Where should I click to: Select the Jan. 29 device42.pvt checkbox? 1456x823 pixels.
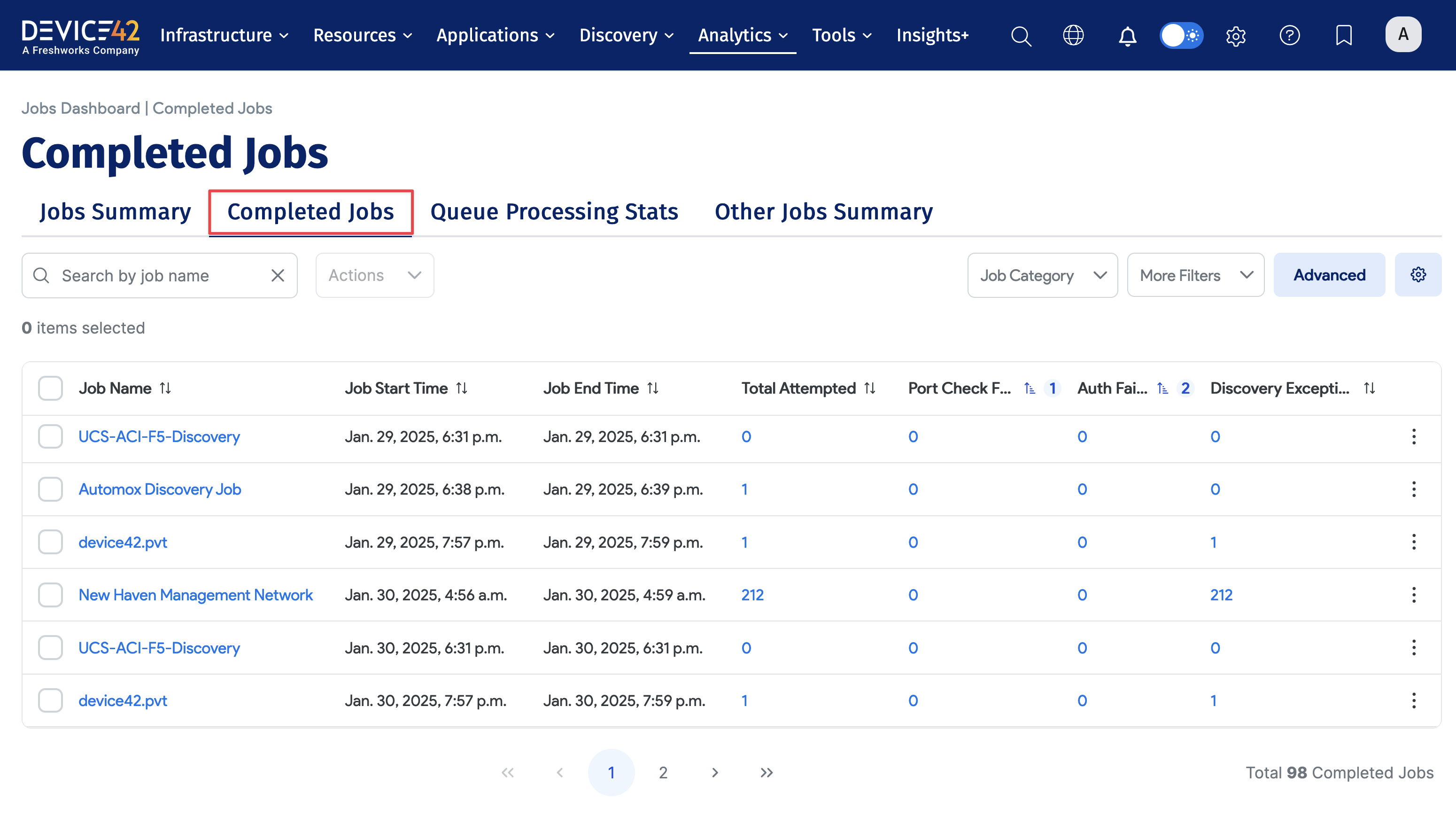(50, 542)
